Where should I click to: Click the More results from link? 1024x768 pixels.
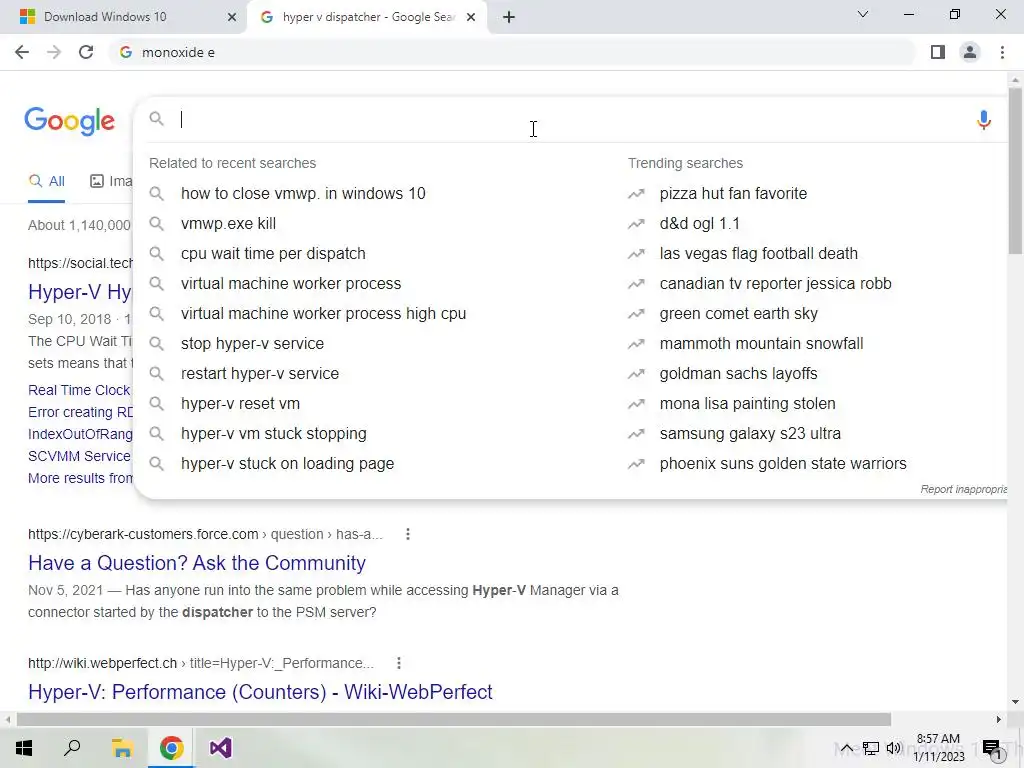point(80,478)
